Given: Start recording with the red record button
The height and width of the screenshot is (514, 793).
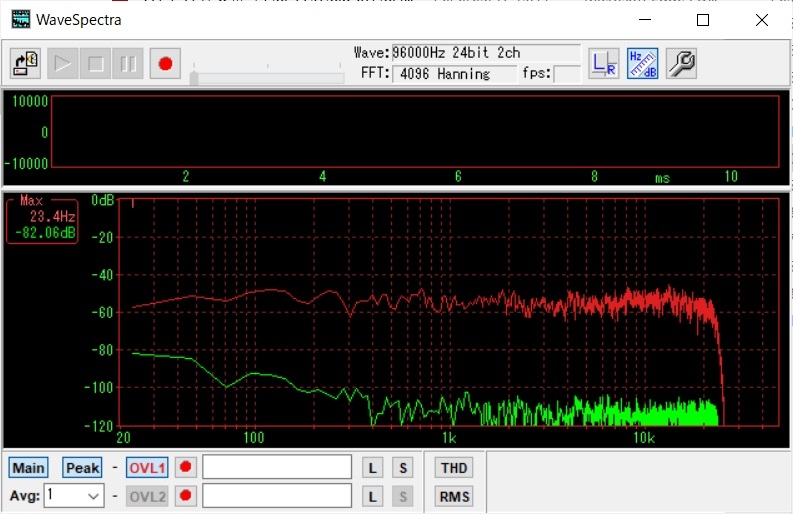Looking at the screenshot, I should 165,64.
